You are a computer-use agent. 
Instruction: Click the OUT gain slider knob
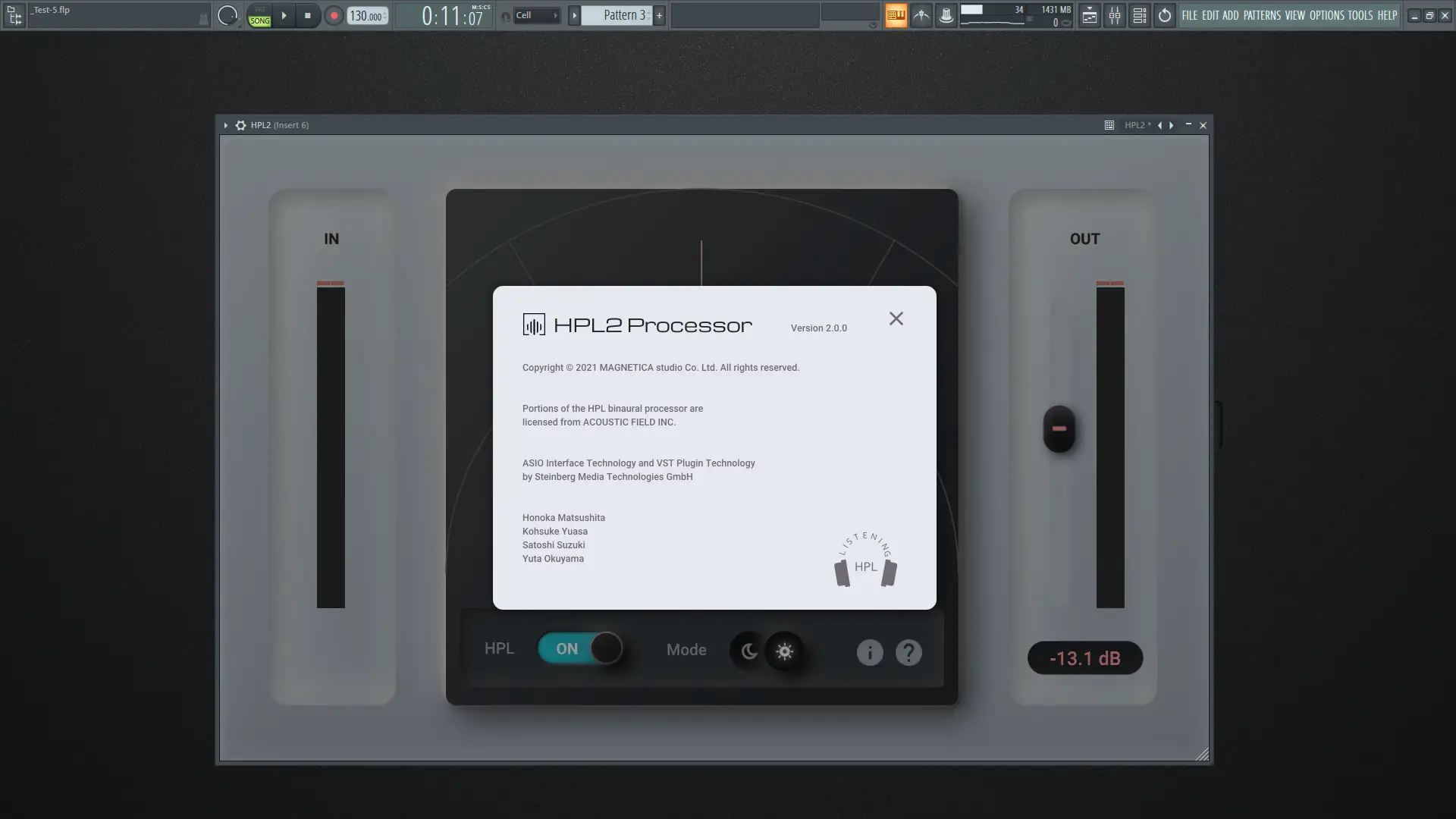[1059, 429]
